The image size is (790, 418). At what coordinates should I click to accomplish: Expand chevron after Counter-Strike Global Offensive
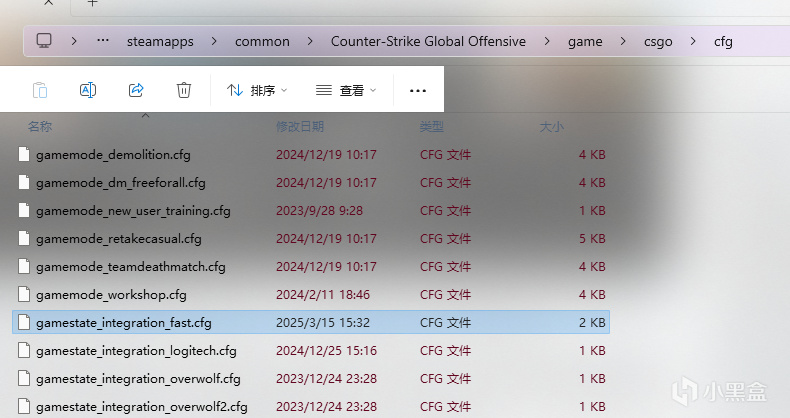(547, 41)
